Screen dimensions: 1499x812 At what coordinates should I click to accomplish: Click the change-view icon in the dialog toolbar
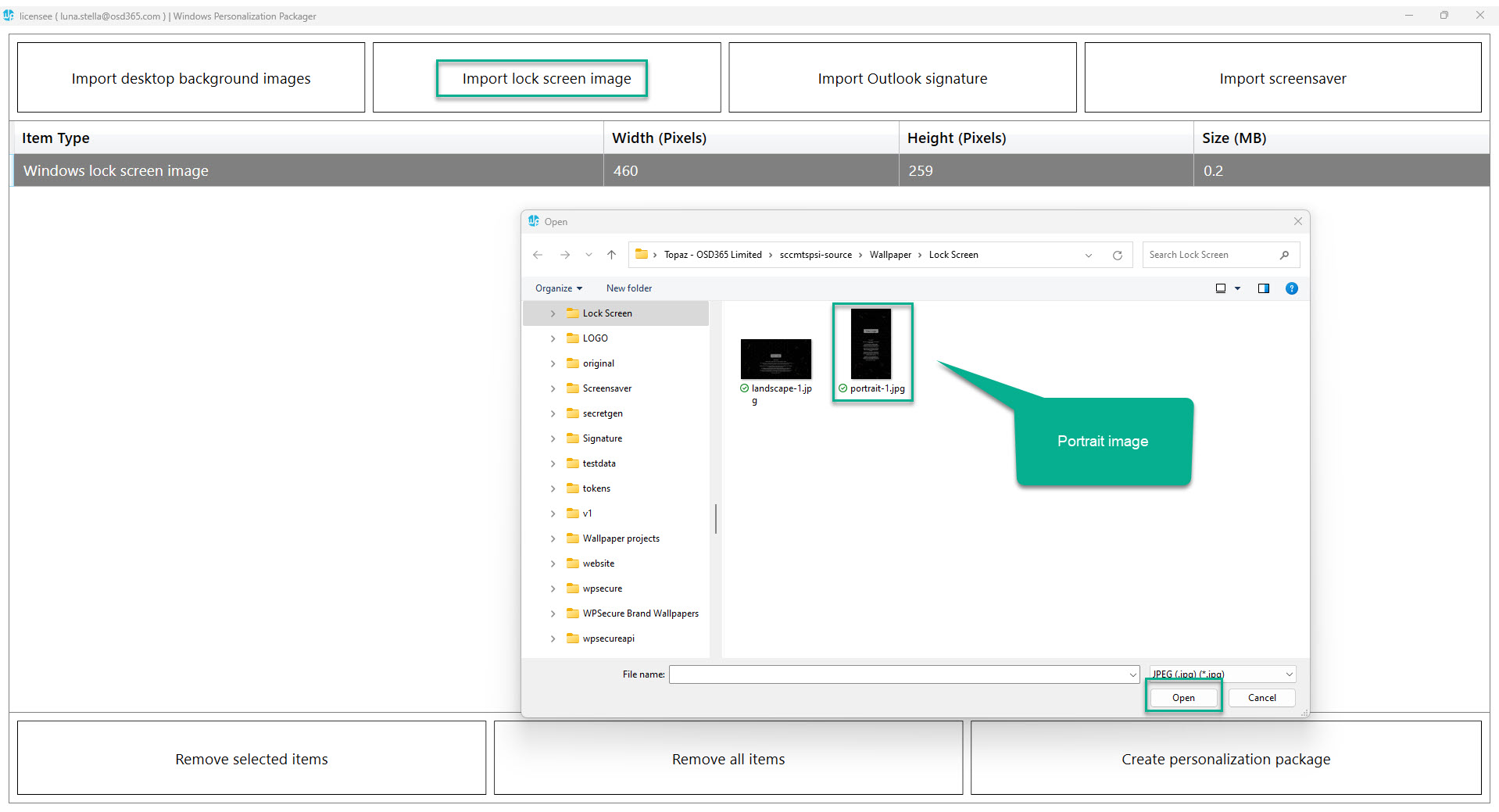[1222, 288]
